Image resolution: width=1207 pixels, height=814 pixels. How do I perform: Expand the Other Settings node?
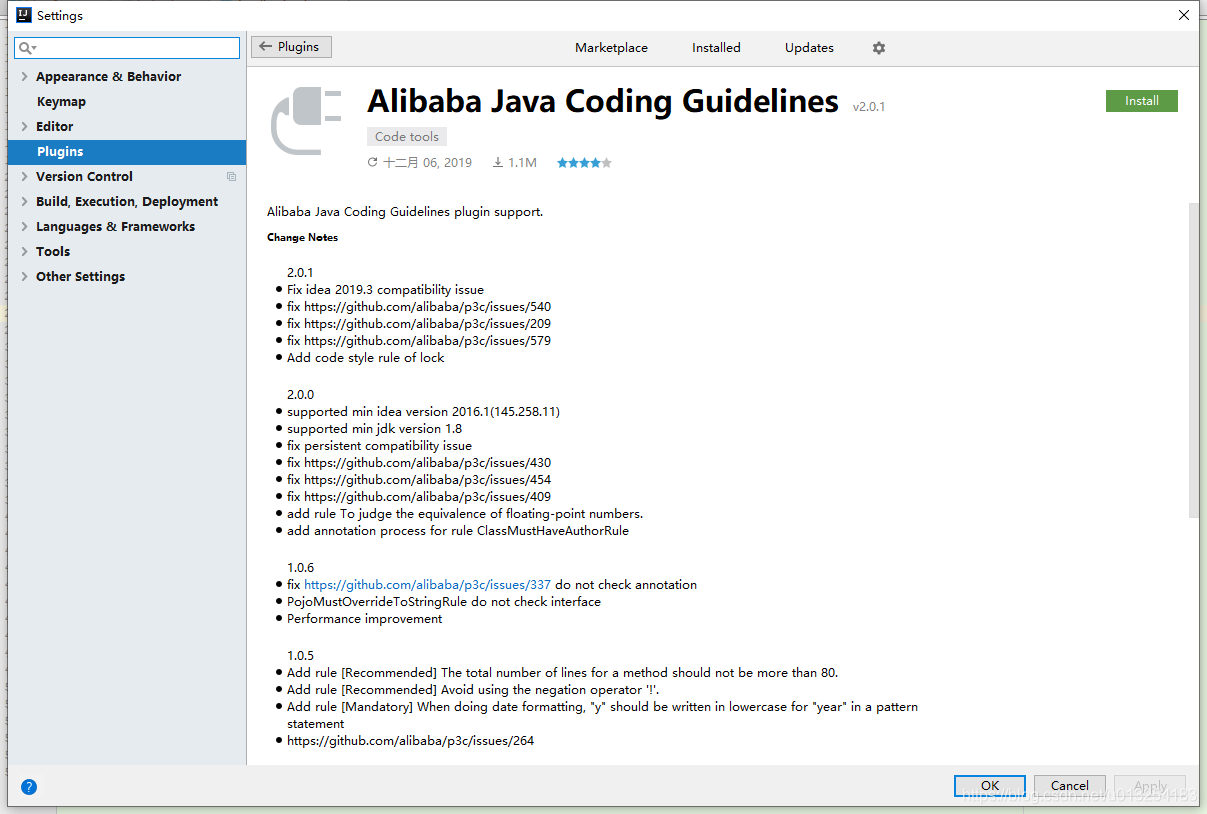point(24,277)
